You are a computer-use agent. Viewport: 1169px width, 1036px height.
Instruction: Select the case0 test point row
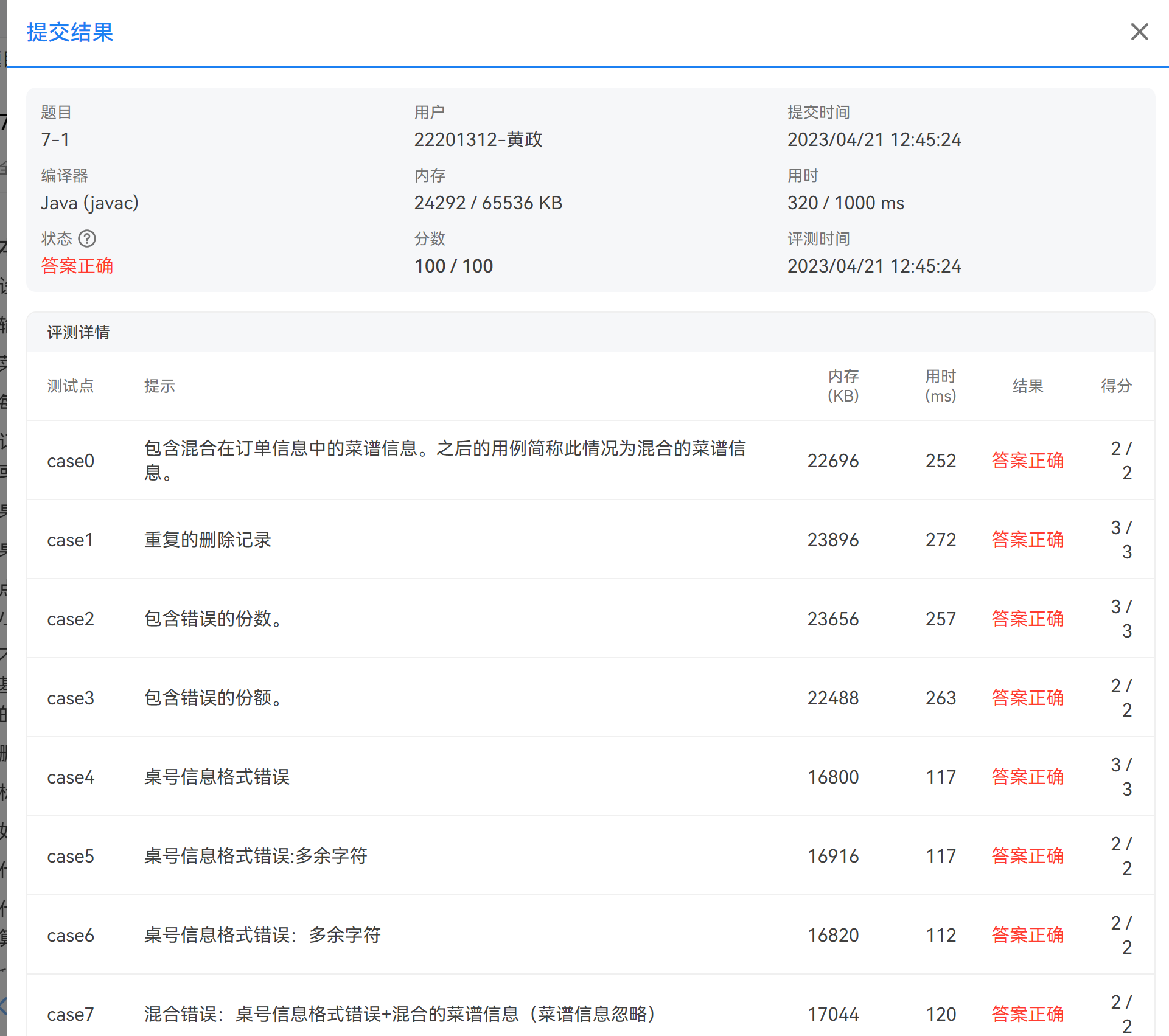pos(71,461)
